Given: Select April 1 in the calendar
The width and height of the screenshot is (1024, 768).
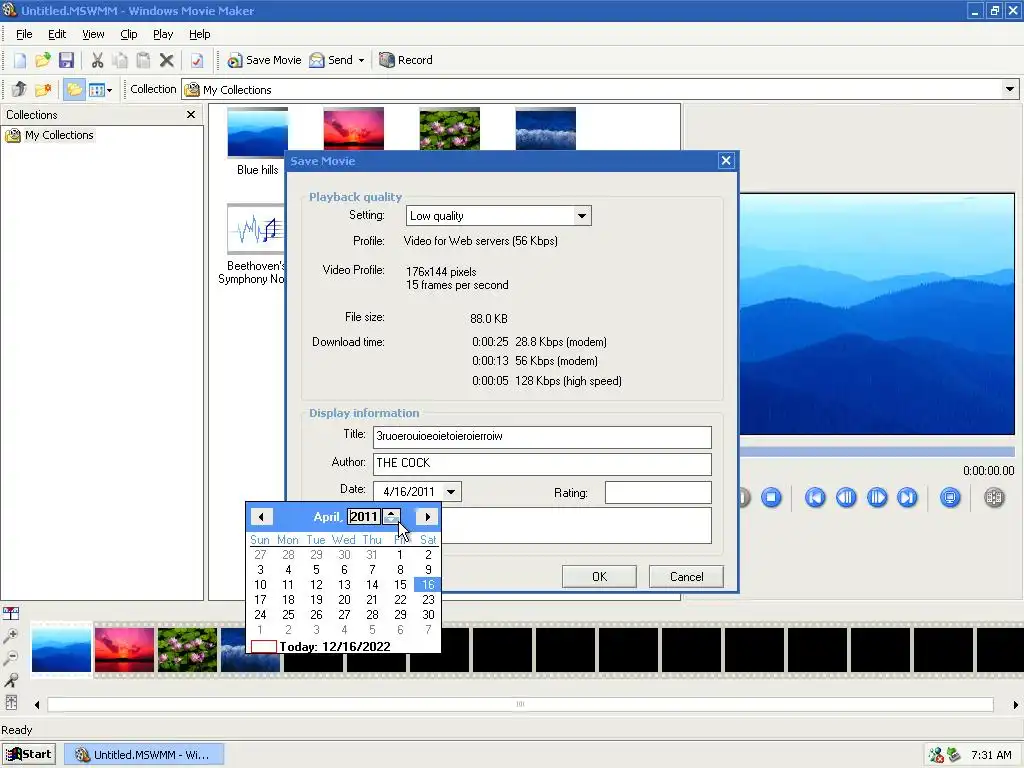Looking at the screenshot, I should pos(400,554).
